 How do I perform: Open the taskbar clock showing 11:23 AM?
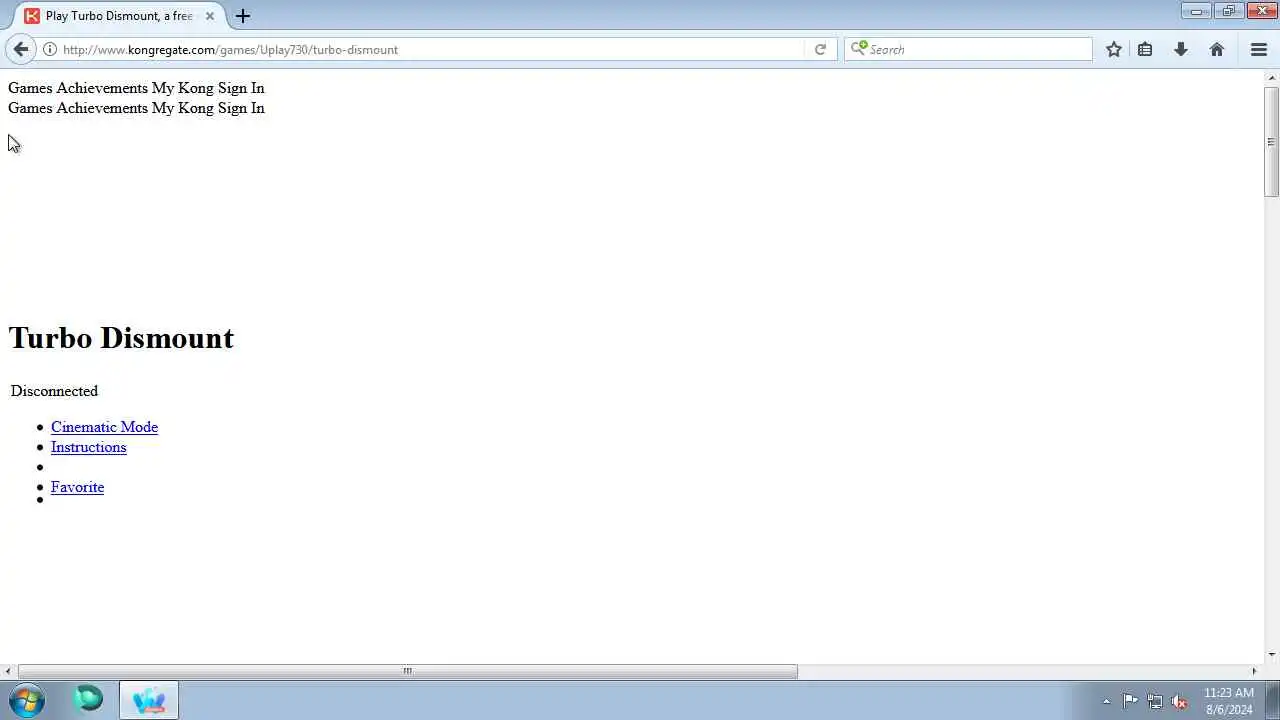(x=1229, y=701)
